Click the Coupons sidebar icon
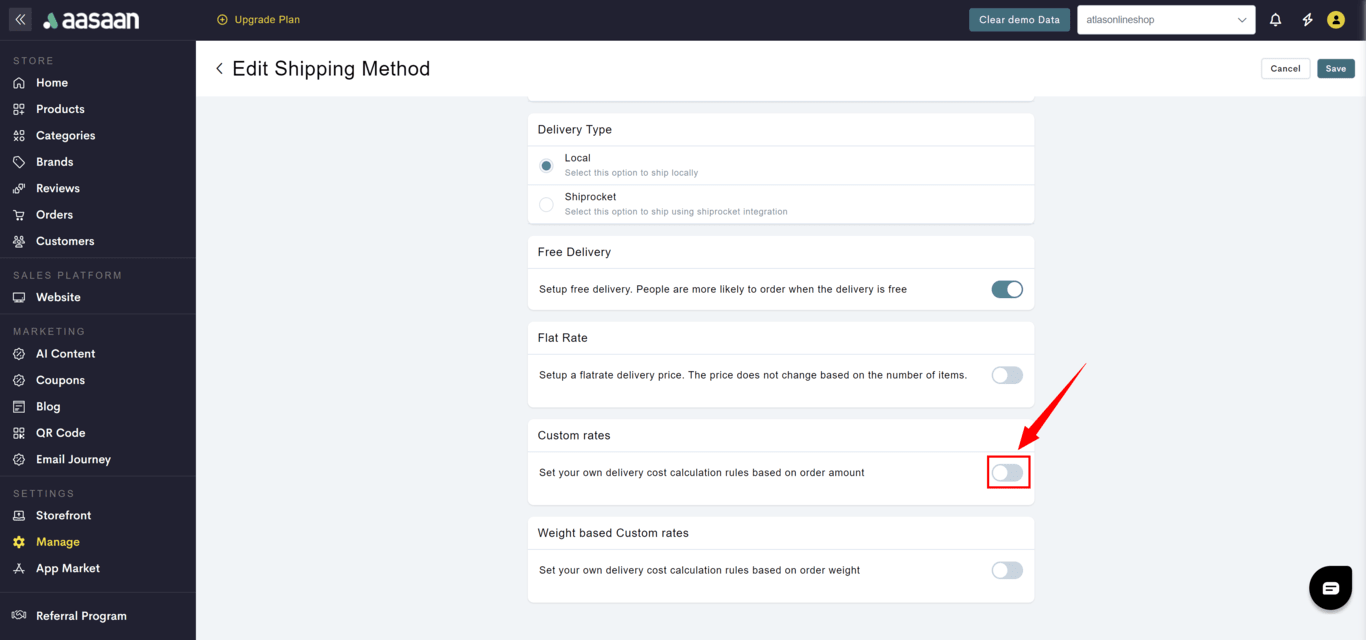Screen dimensions: 1366x640 [19, 380]
